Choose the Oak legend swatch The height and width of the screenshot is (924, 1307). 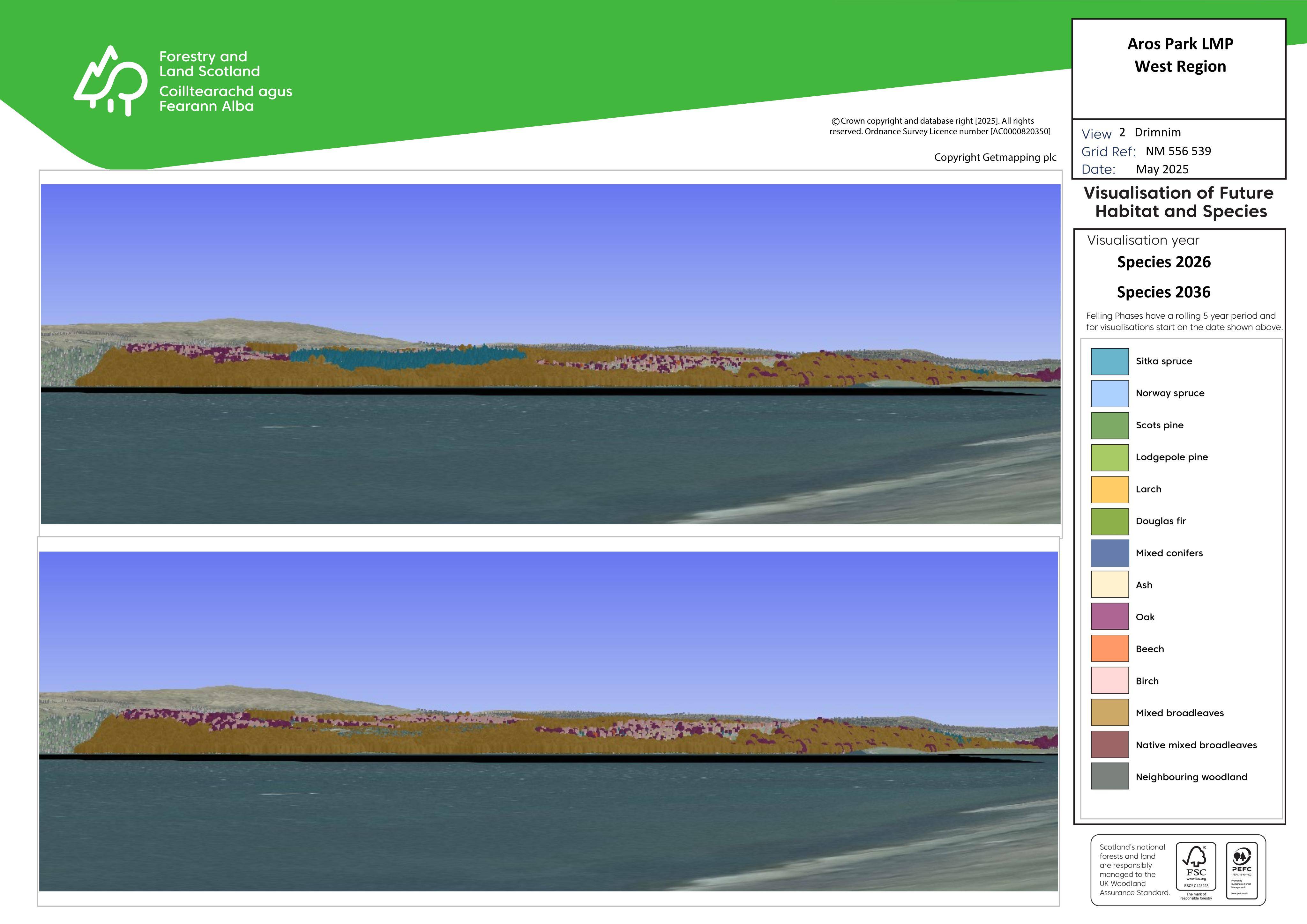pyautogui.click(x=1109, y=617)
